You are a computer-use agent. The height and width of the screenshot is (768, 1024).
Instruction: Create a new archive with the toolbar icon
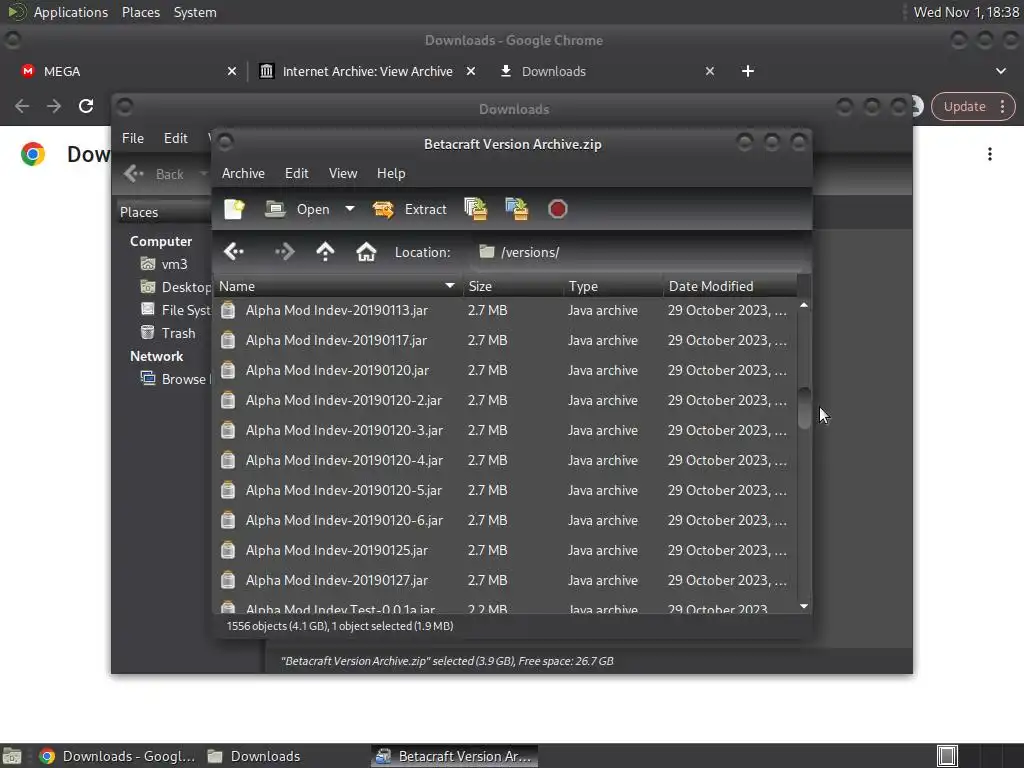click(234, 209)
